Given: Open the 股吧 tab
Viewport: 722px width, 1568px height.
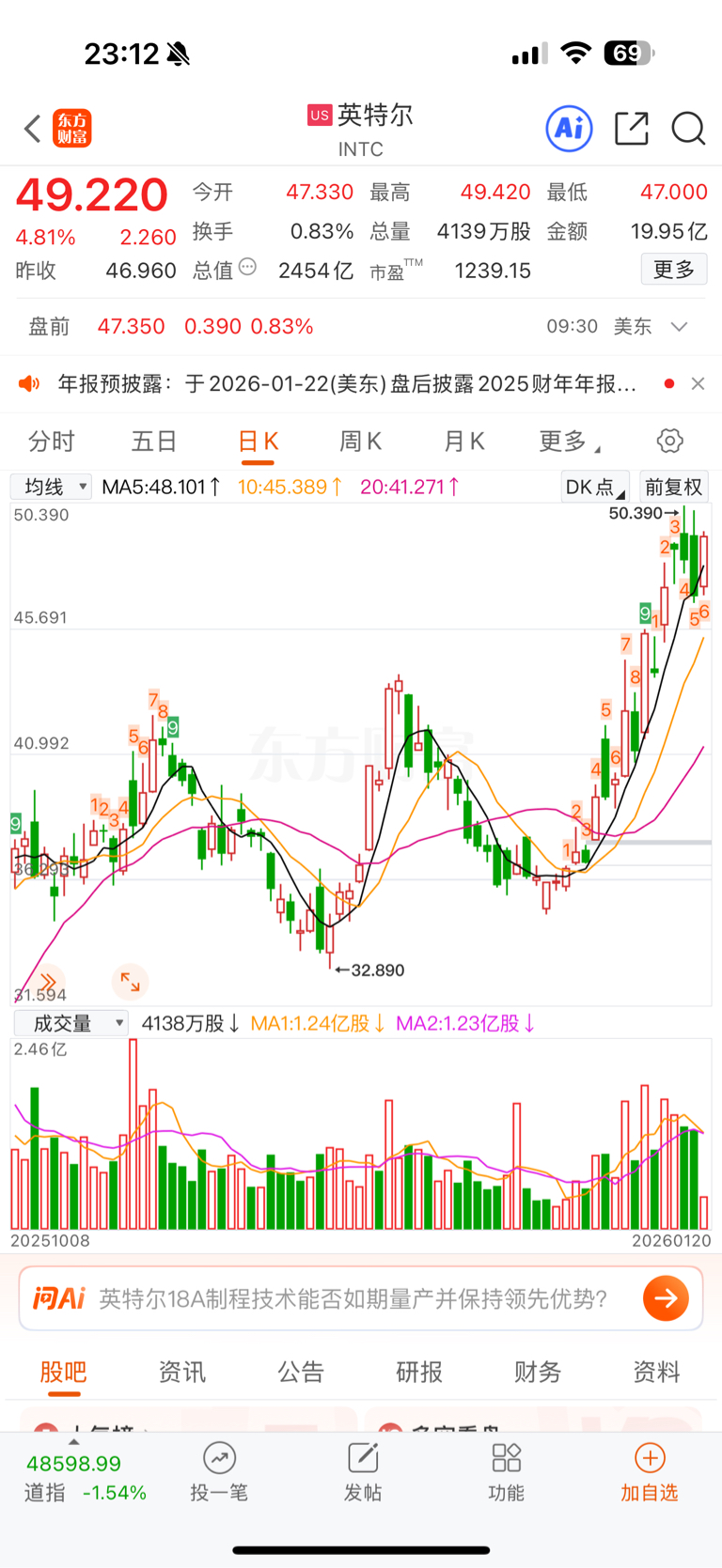Looking at the screenshot, I should 63,1372.
